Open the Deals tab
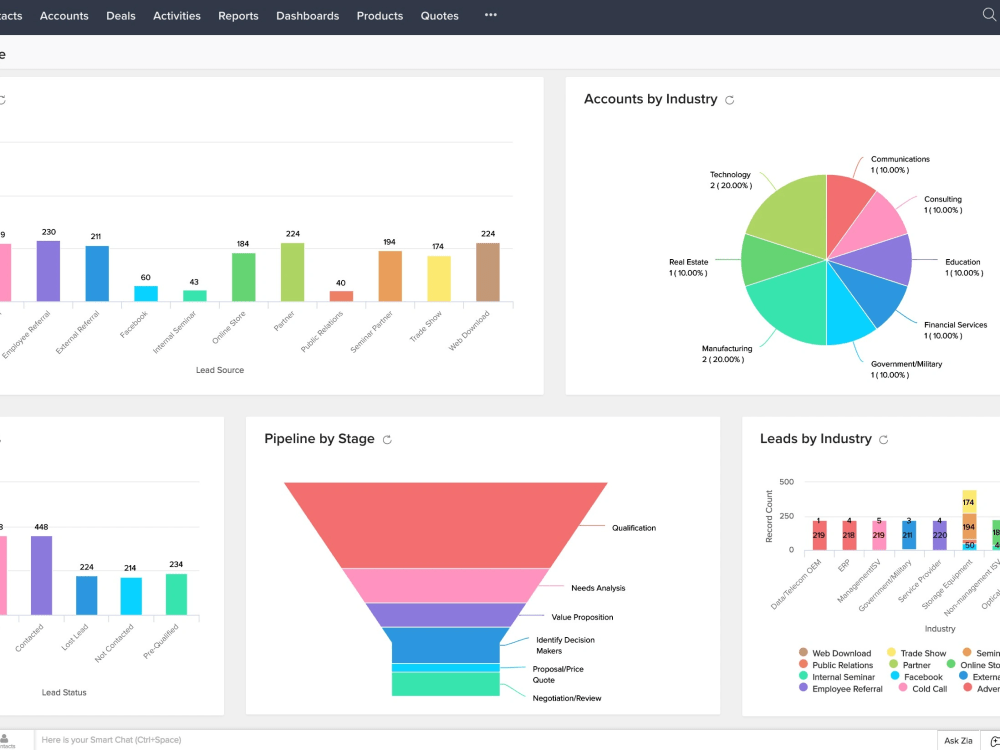1000x750 pixels. tap(121, 16)
